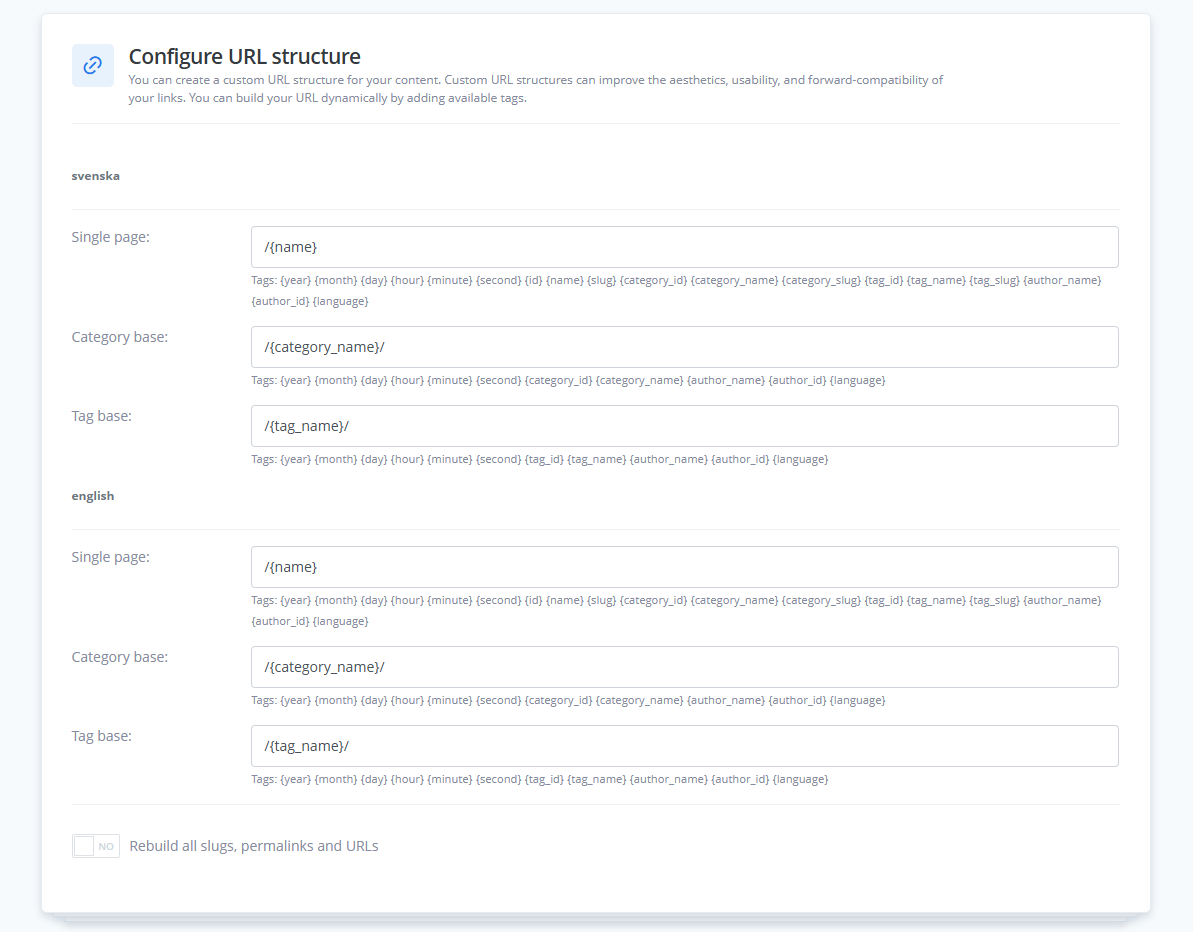Click the tags hint under svenska Tag base
The height and width of the screenshot is (932, 1193).
[540, 460]
